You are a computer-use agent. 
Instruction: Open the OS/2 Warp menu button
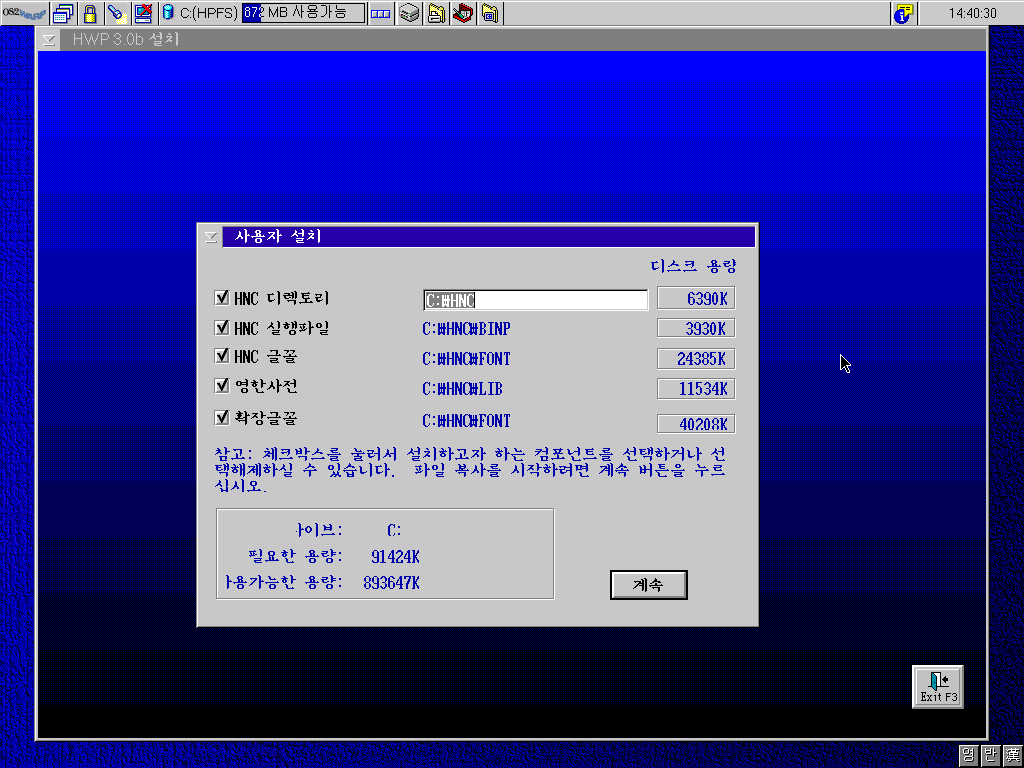coord(24,13)
